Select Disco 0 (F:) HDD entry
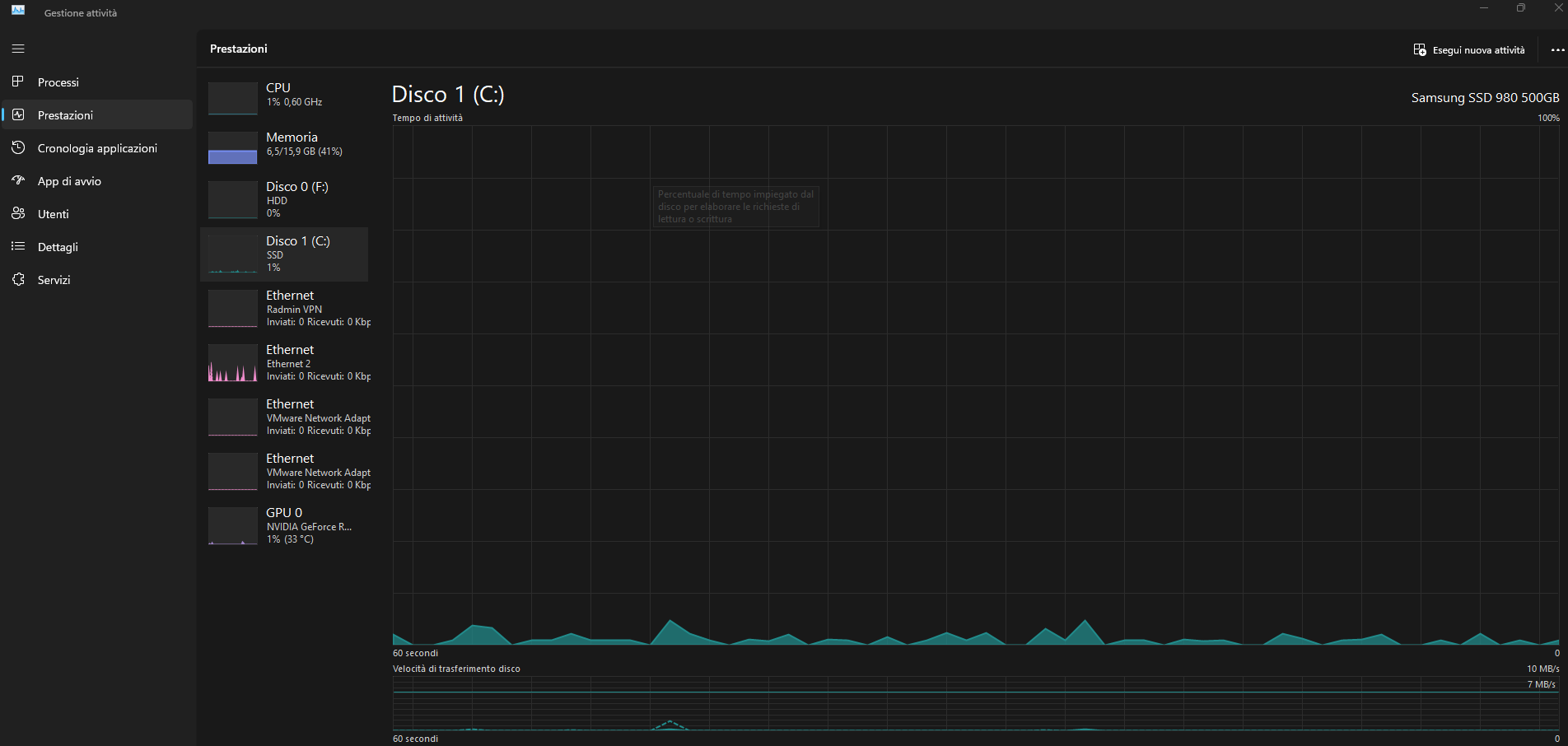This screenshot has width=1568, height=746. pyautogui.click(x=284, y=199)
